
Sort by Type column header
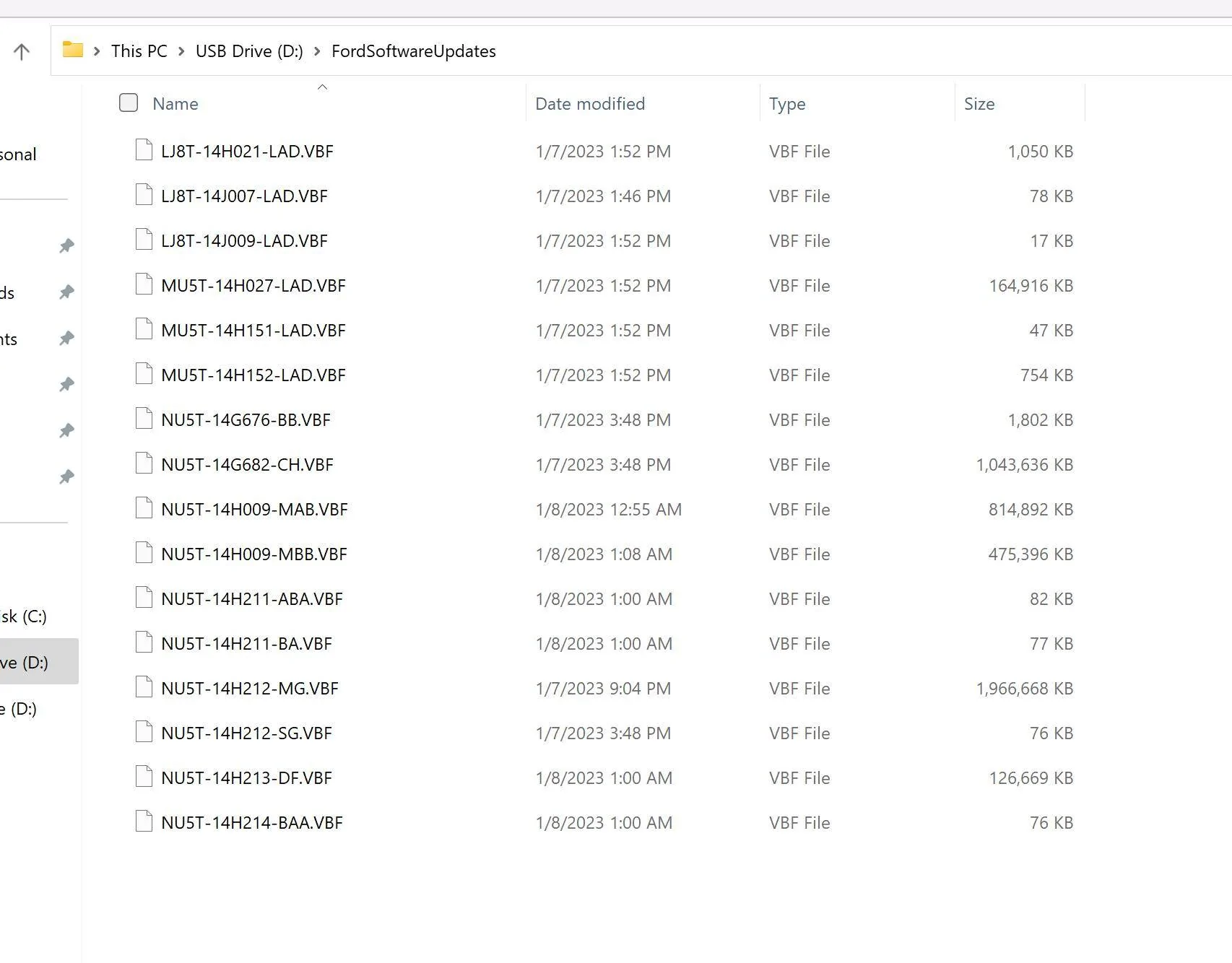(787, 104)
